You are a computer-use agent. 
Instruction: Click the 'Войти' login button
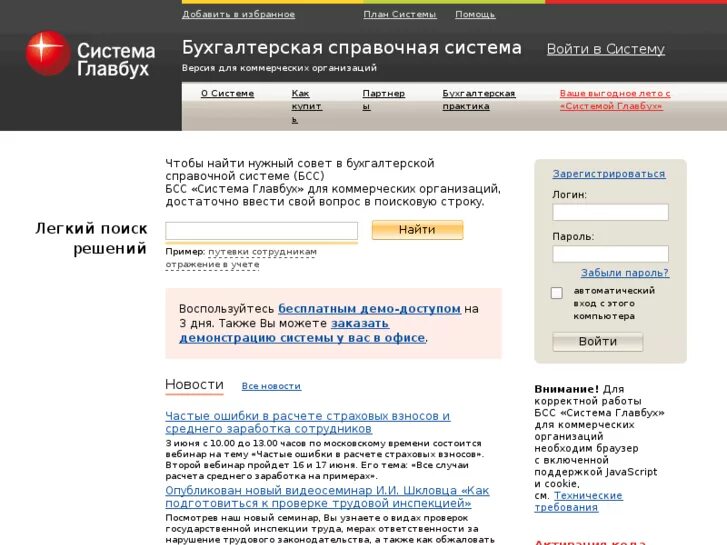coord(598,342)
